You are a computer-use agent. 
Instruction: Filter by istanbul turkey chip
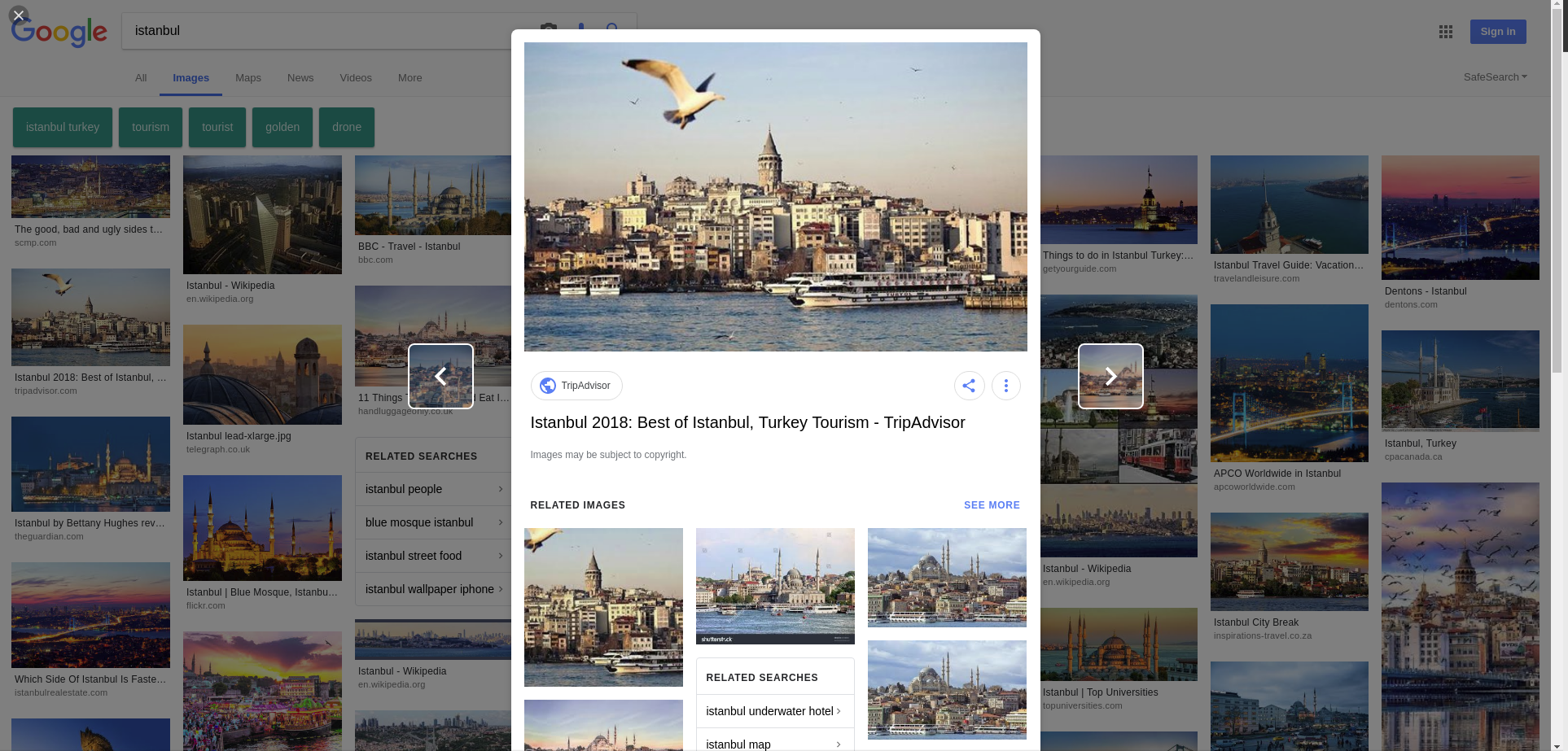coord(63,128)
